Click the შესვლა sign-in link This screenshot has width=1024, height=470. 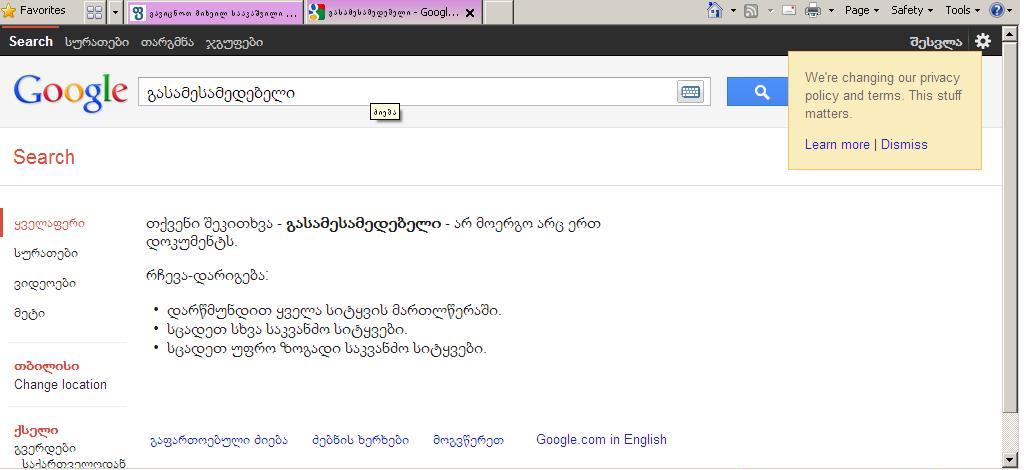point(936,42)
